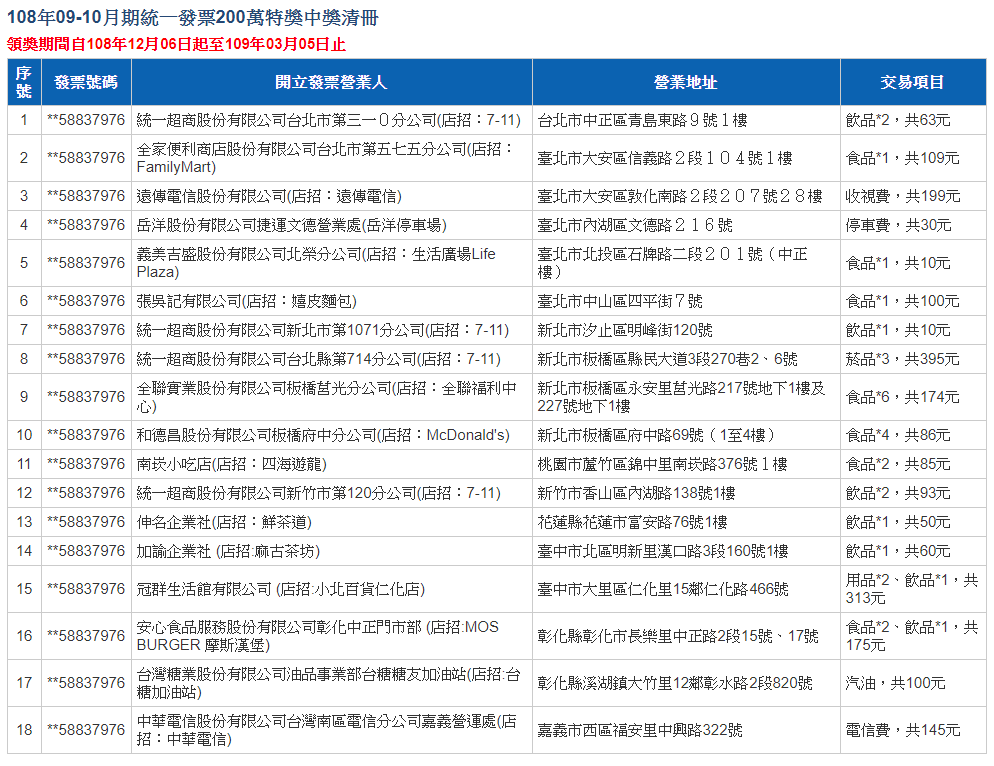Viewport: 994px width, 766px height.
Task: Click address 臺中市北區漢口路3段160號1樓
Action: click(663, 552)
